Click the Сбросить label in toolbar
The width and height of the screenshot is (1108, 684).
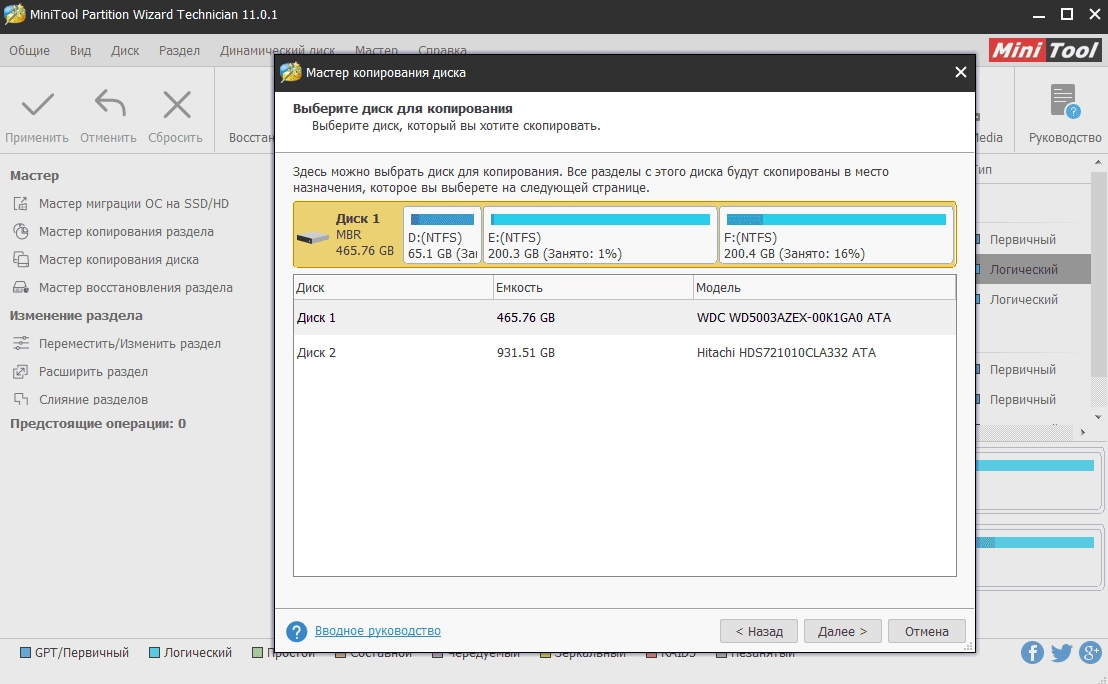click(175, 138)
